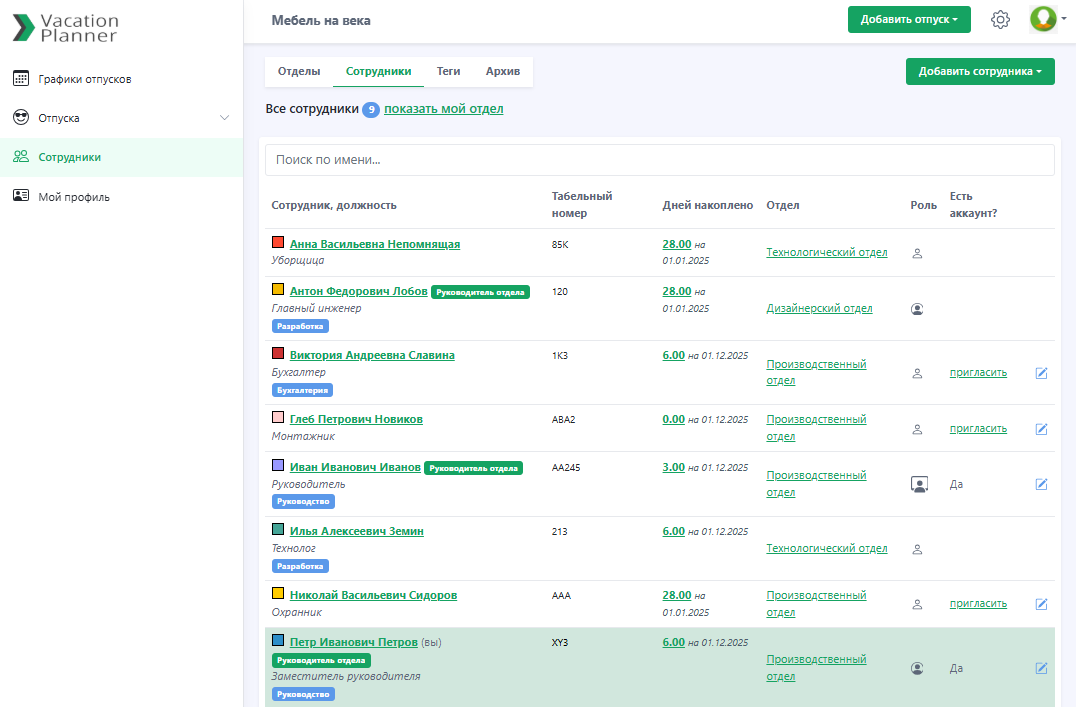The width and height of the screenshot is (1076, 707).
Task: Click edit icon for Иван Иванович Иванов
Action: point(1041,484)
